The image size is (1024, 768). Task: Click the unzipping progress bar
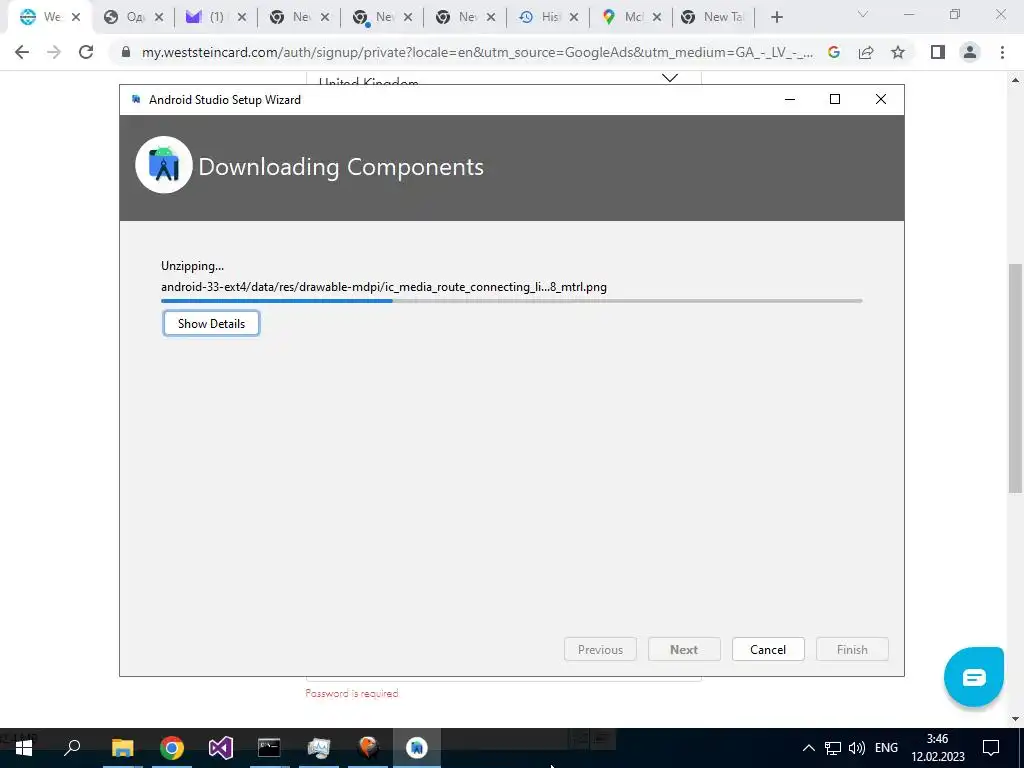511,301
